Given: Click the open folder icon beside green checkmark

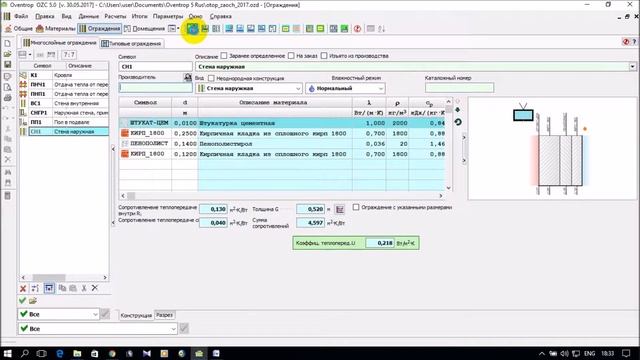Looking at the screenshot, I should [33, 301].
